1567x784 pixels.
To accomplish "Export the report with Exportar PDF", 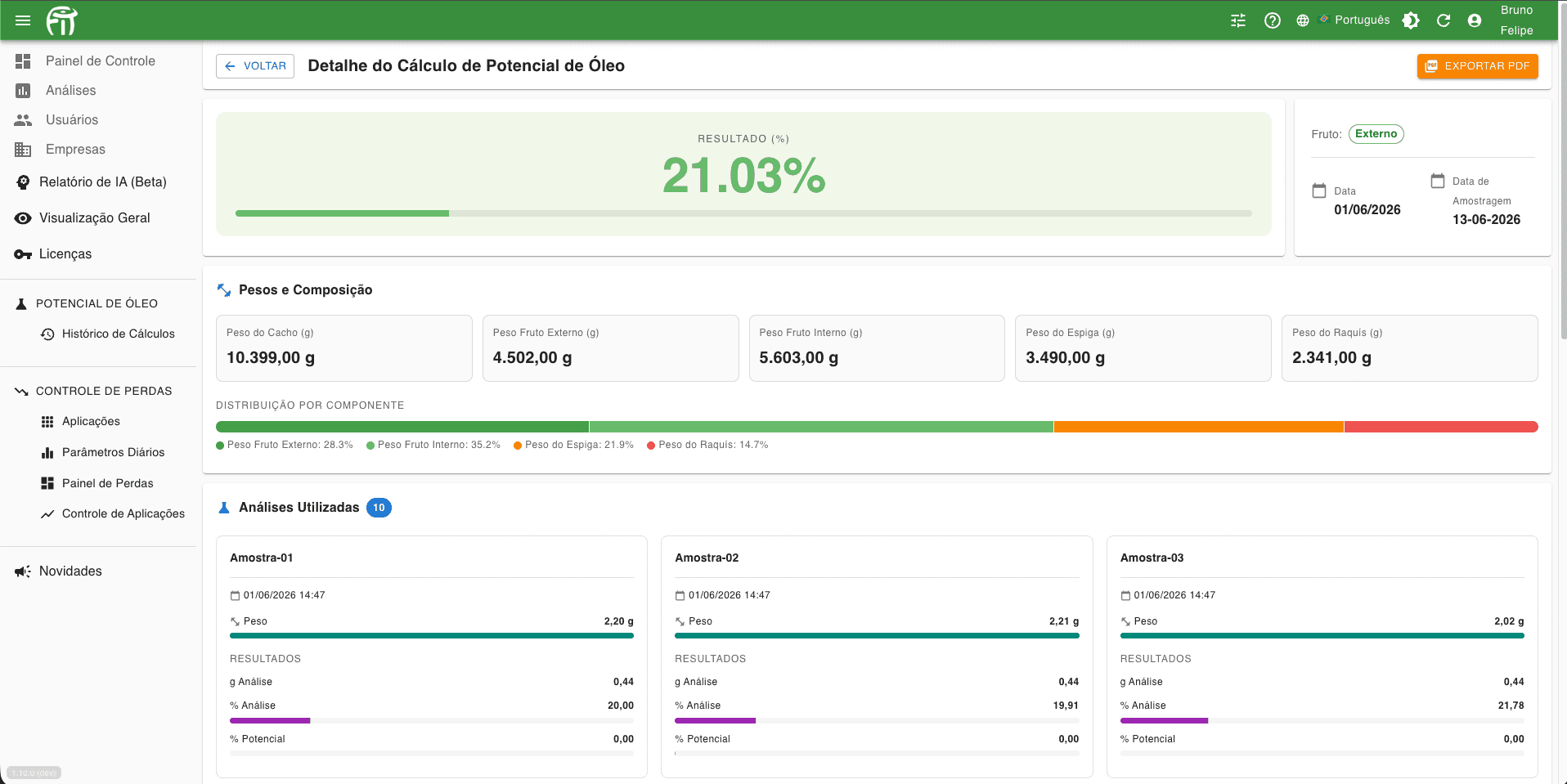I will [x=1477, y=66].
